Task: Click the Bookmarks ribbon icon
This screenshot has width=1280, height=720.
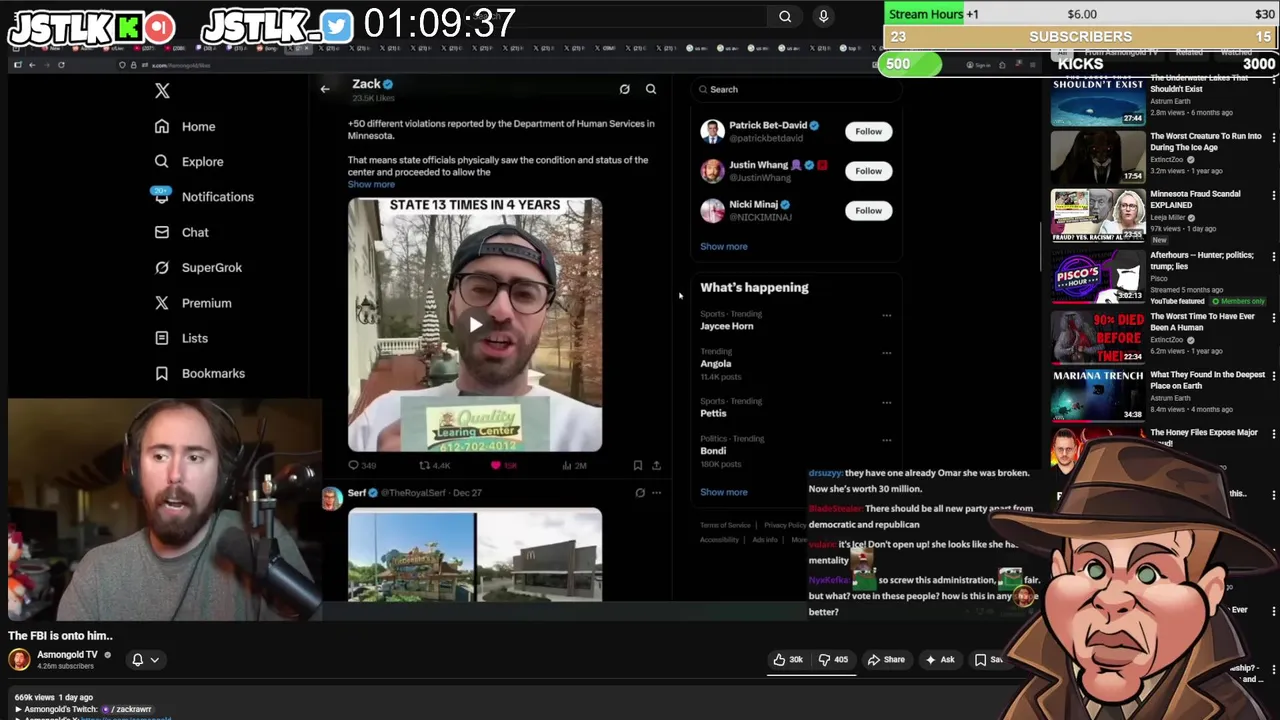Action: tap(162, 373)
